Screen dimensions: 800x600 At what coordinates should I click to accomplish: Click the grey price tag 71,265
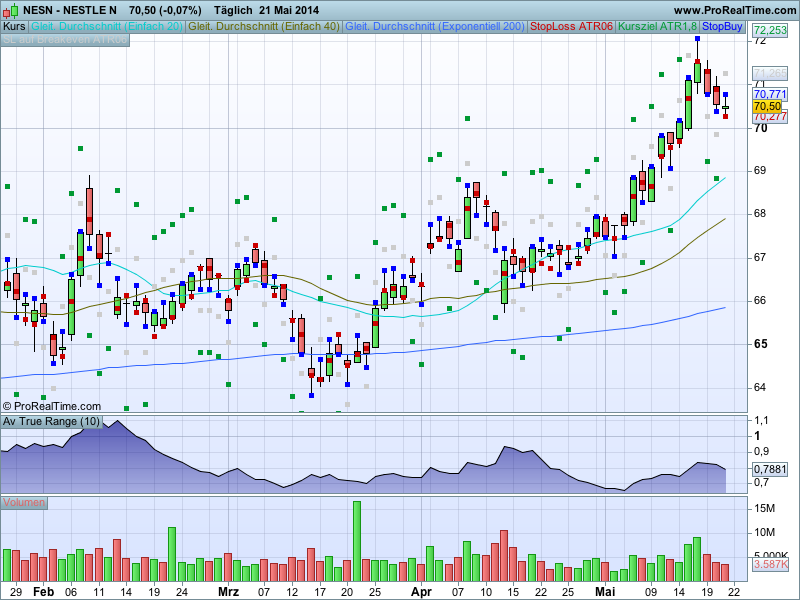tap(770, 73)
